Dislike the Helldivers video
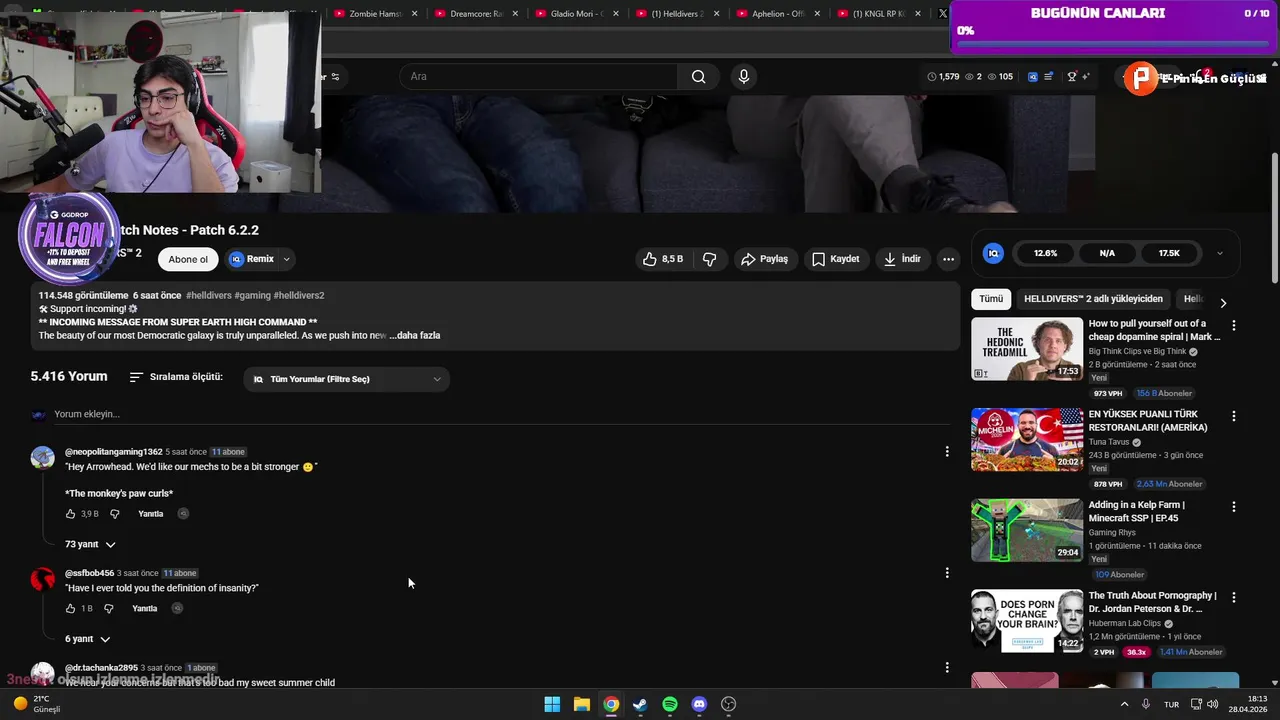This screenshot has width=1280, height=720. [x=709, y=259]
